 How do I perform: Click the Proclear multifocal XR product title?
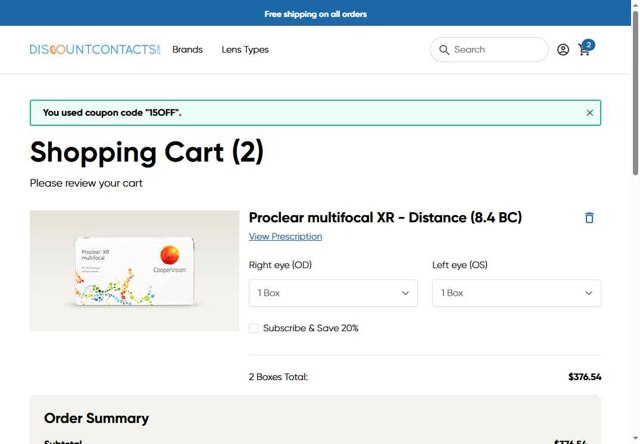pyautogui.click(x=385, y=218)
